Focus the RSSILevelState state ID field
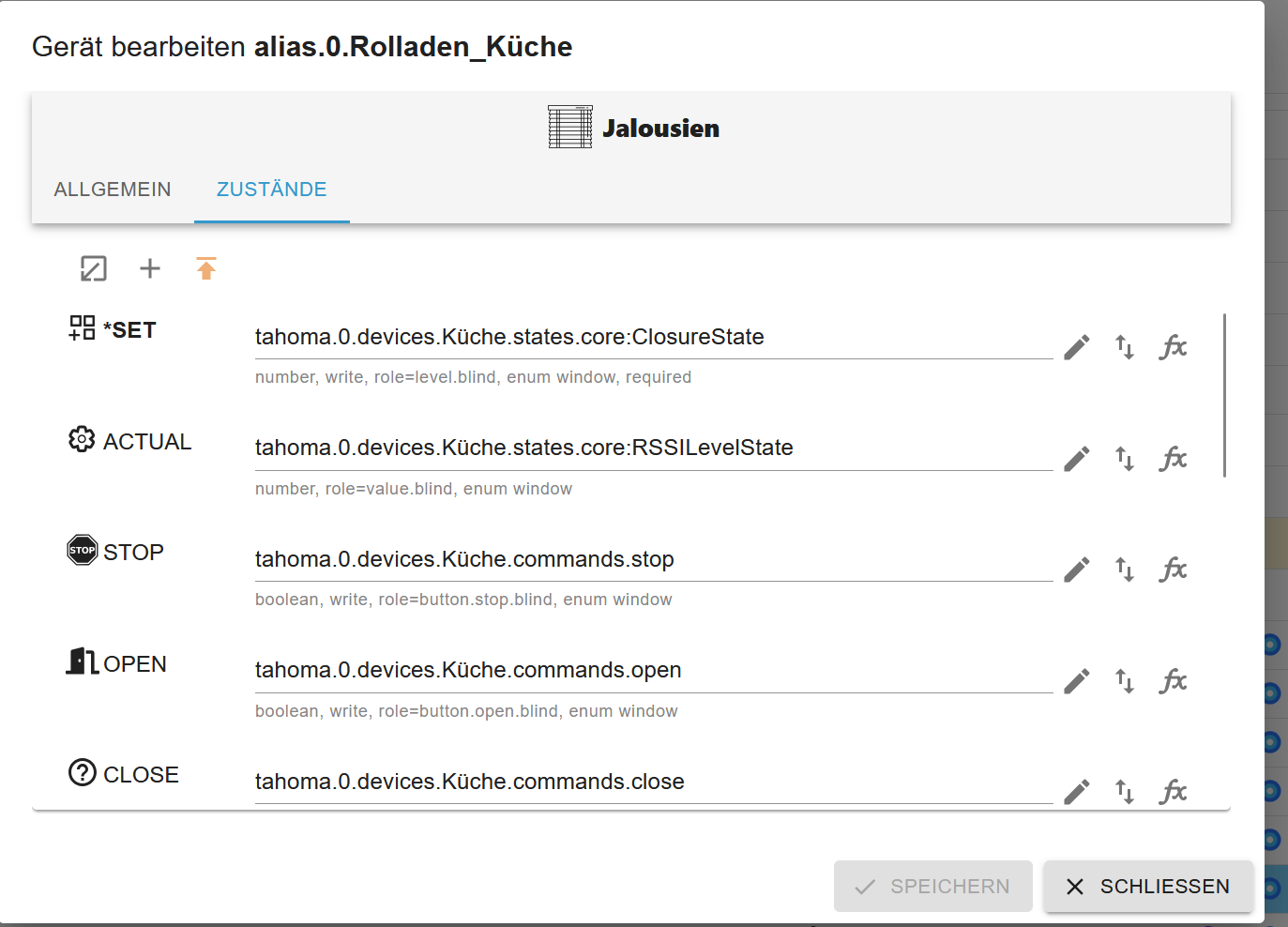Image resolution: width=1288 pixels, height=927 pixels. click(653, 448)
